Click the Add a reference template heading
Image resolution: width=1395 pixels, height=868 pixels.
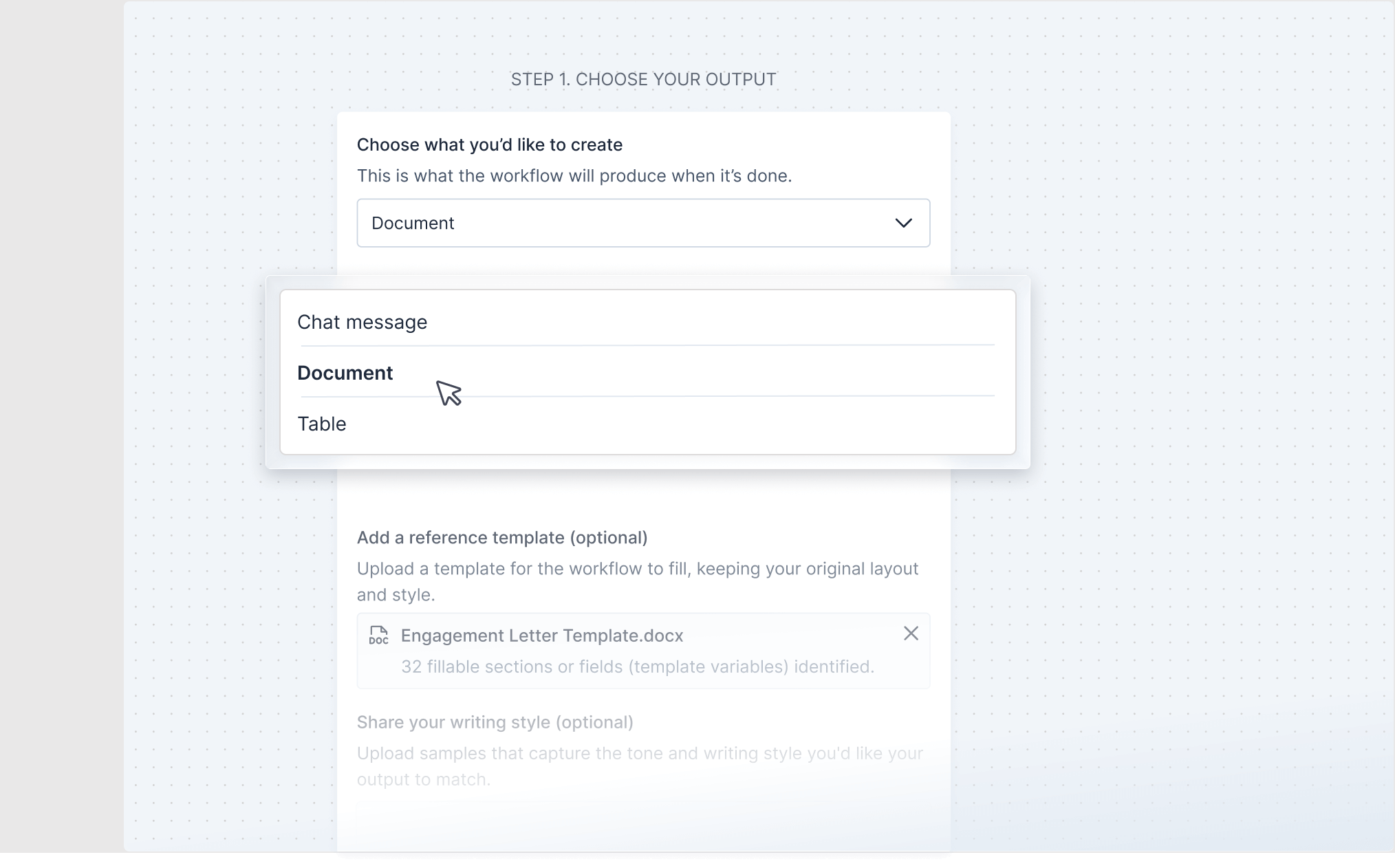[x=501, y=538]
